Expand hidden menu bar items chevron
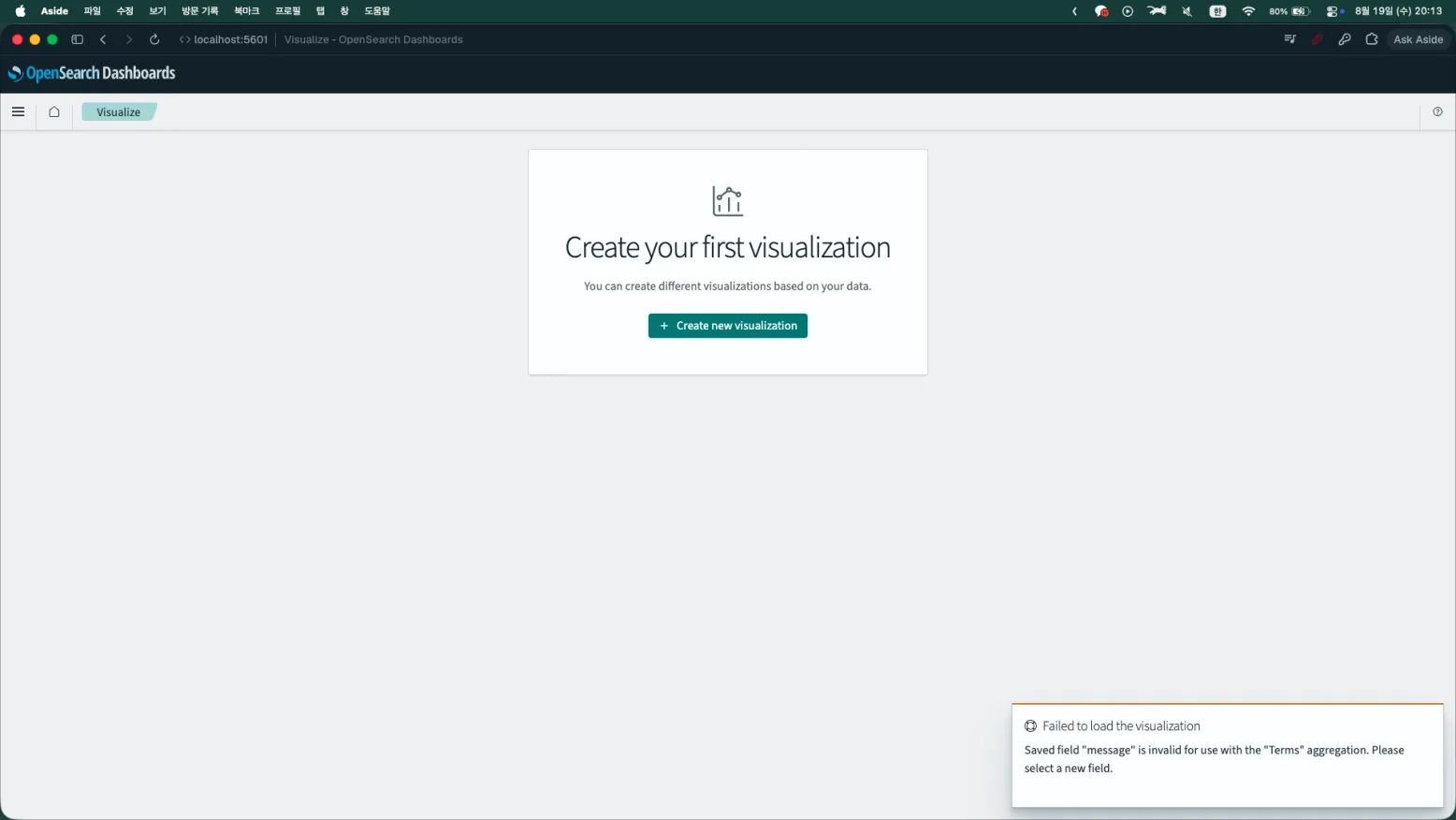The height and width of the screenshot is (820, 1456). [1074, 11]
